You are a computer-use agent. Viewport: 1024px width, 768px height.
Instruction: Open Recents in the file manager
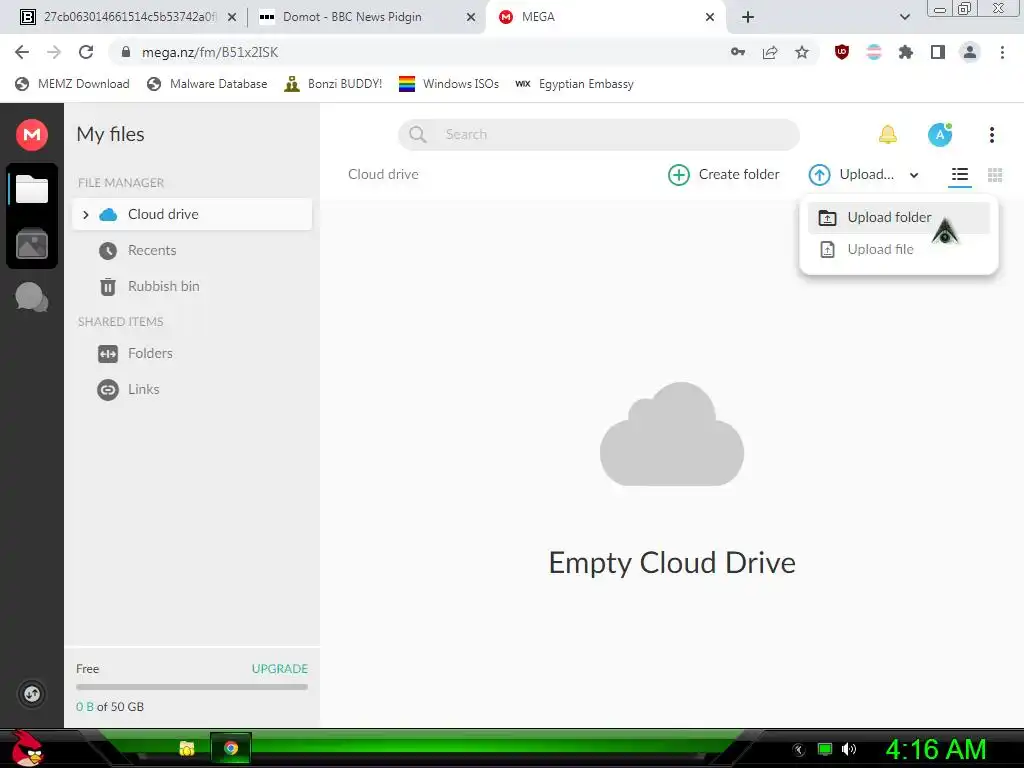pos(152,250)
